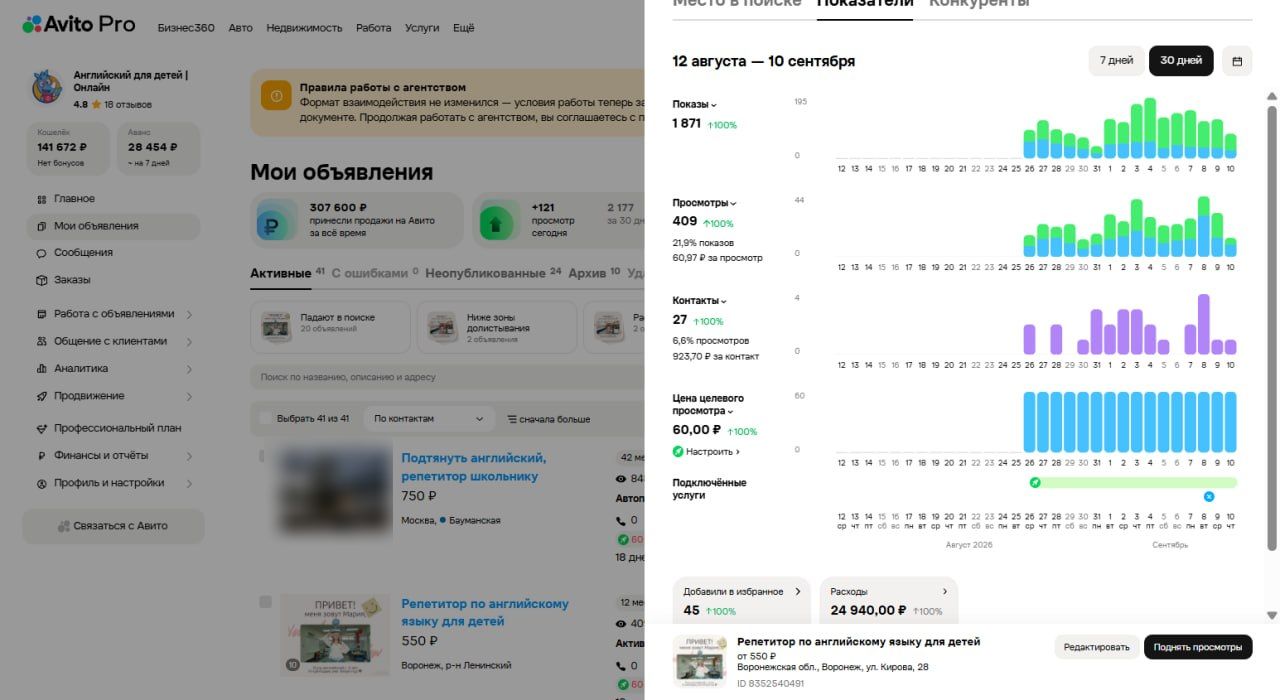The height and width of the screenshot is (700, 1280).
Task: Switch to the Показатели tab
Action: point(865,4)
